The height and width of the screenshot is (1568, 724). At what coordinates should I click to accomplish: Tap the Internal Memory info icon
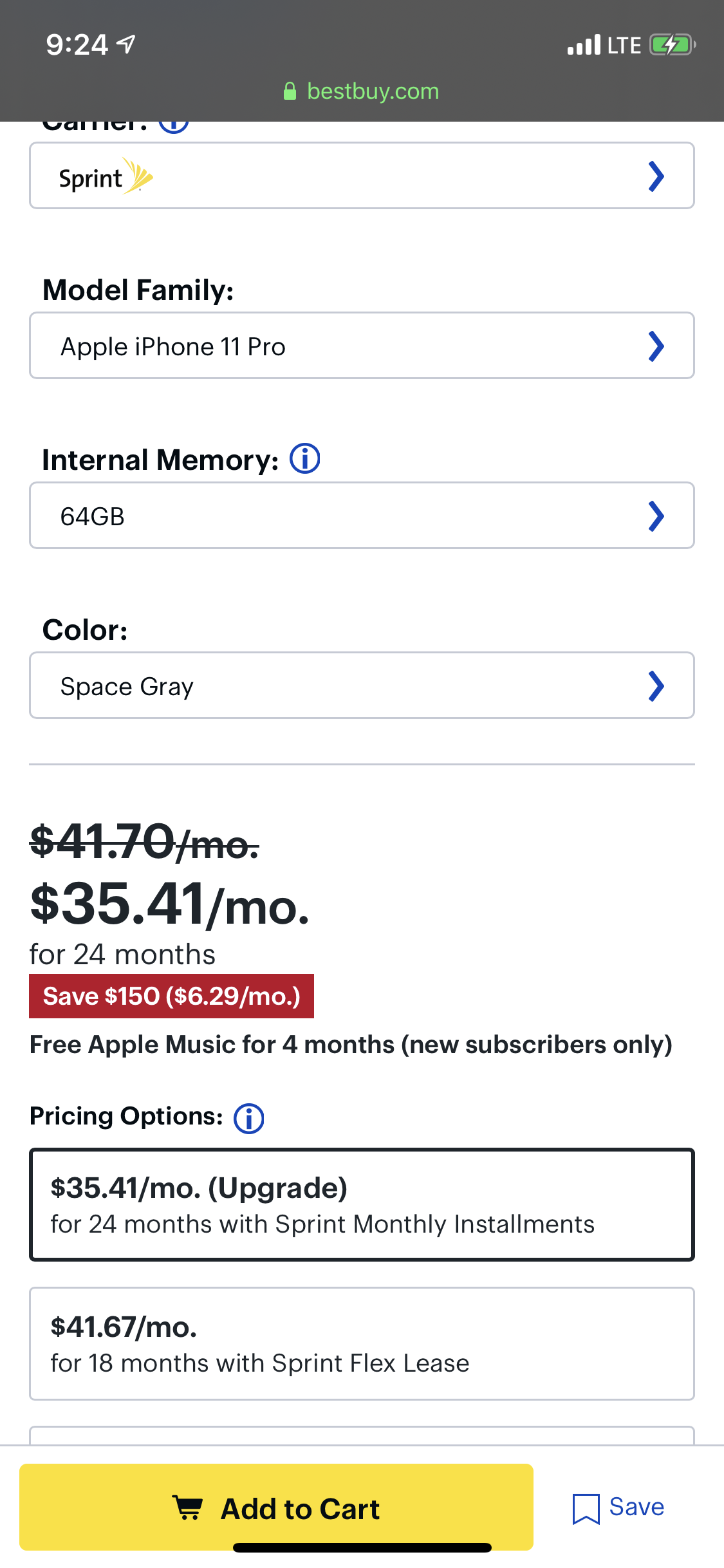point(304,459)
